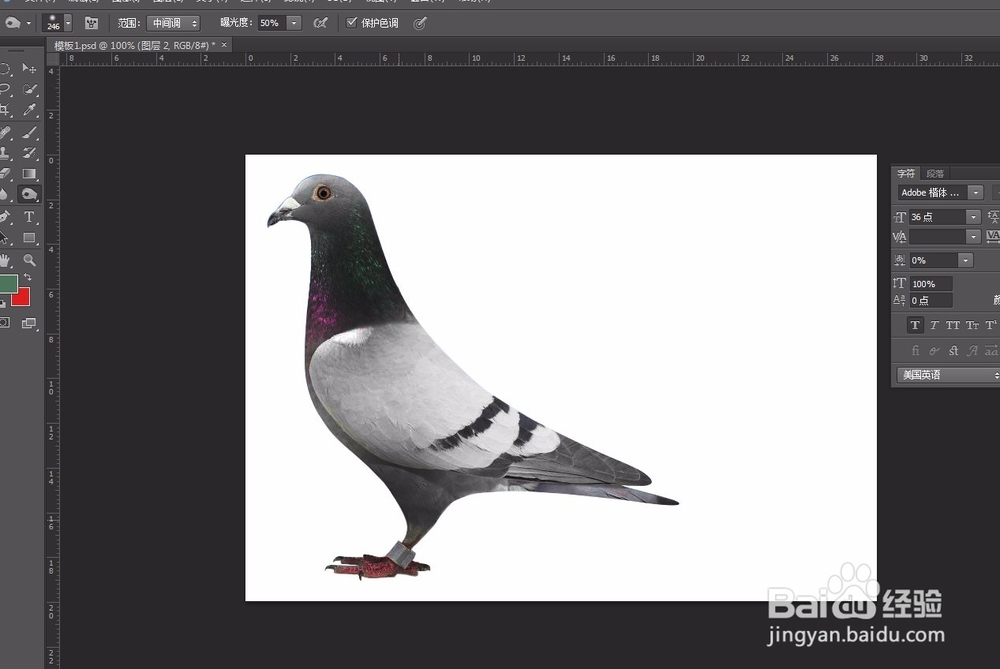Open the 美国英语 language dropdown
This screenshot has width=1000, height=669.
click(x=948, y=375)
